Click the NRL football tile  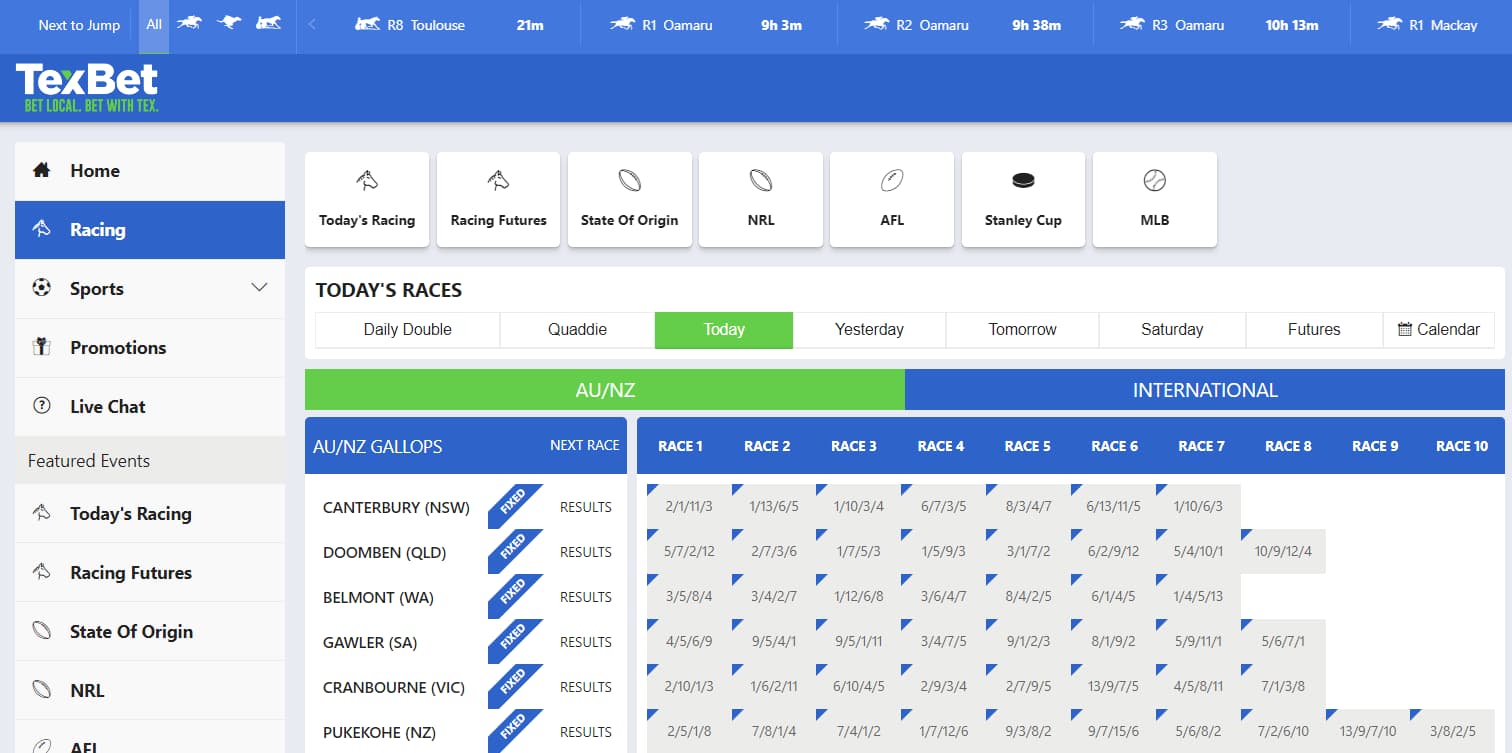click(x=761, y=199)
